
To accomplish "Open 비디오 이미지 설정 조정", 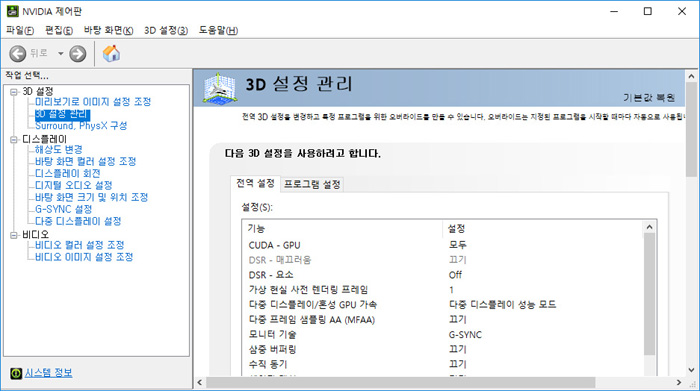I will tap(84, 257).
